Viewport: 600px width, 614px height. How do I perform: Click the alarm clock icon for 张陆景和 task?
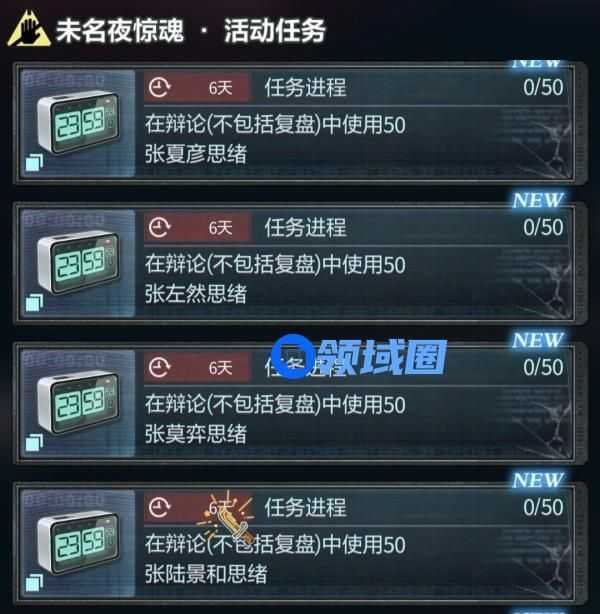click(78, 543)
